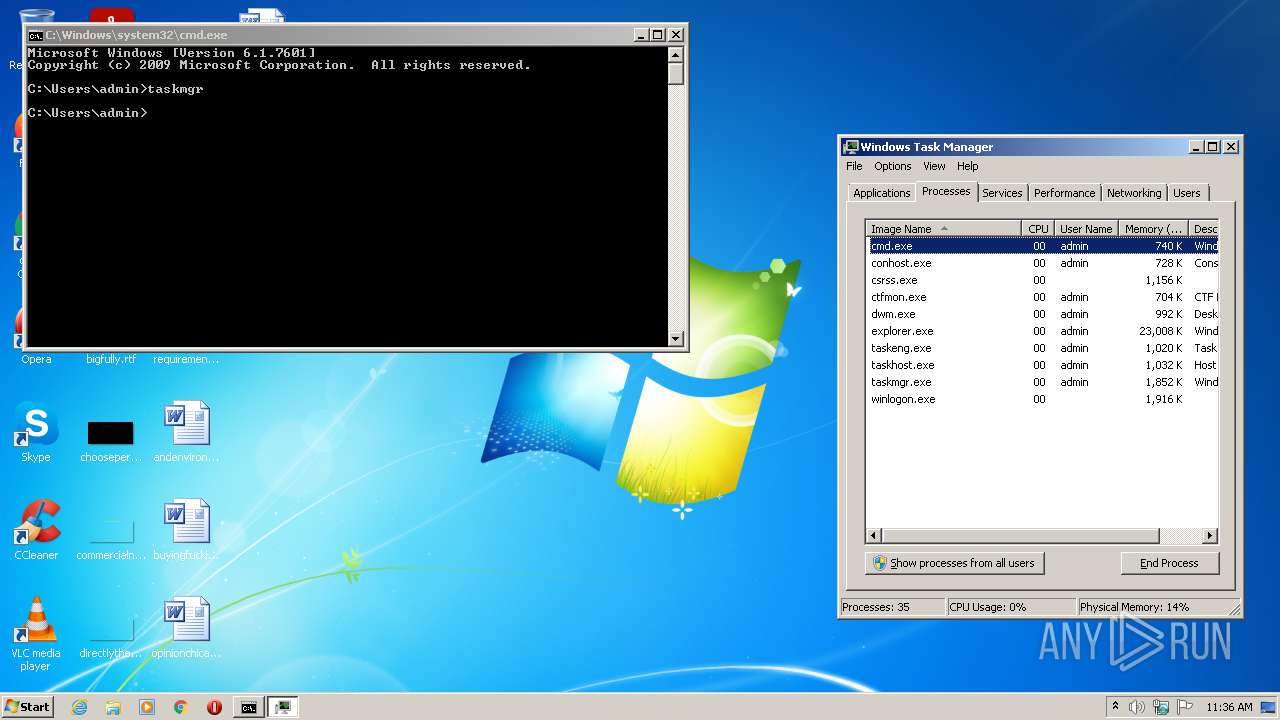The height and width of the screenshot is (720, 1280).
Task: Select taskhost.exe process row
Action: (1043, 365)
